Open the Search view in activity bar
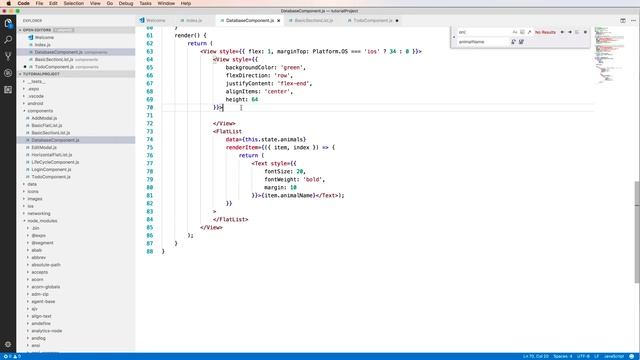Screen dimensions: 640x360 tap(8, 40)
